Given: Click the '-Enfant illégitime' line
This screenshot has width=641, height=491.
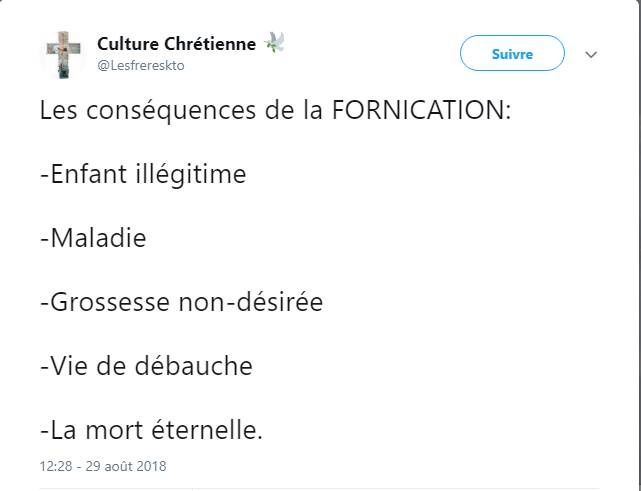Looking at the screenshot, I should pyautogui.click(x=143, y=174).
